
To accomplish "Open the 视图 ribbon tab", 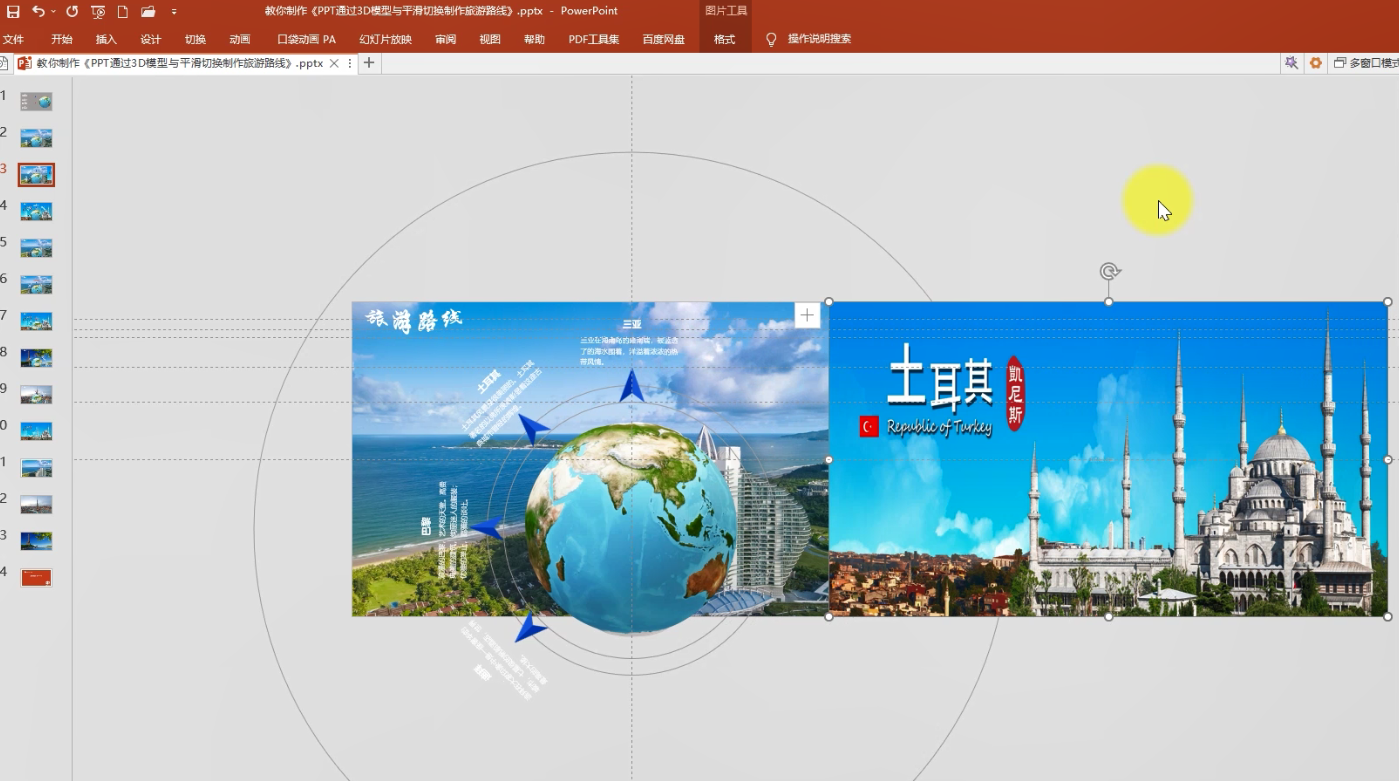I will click(x=490, y=39).
